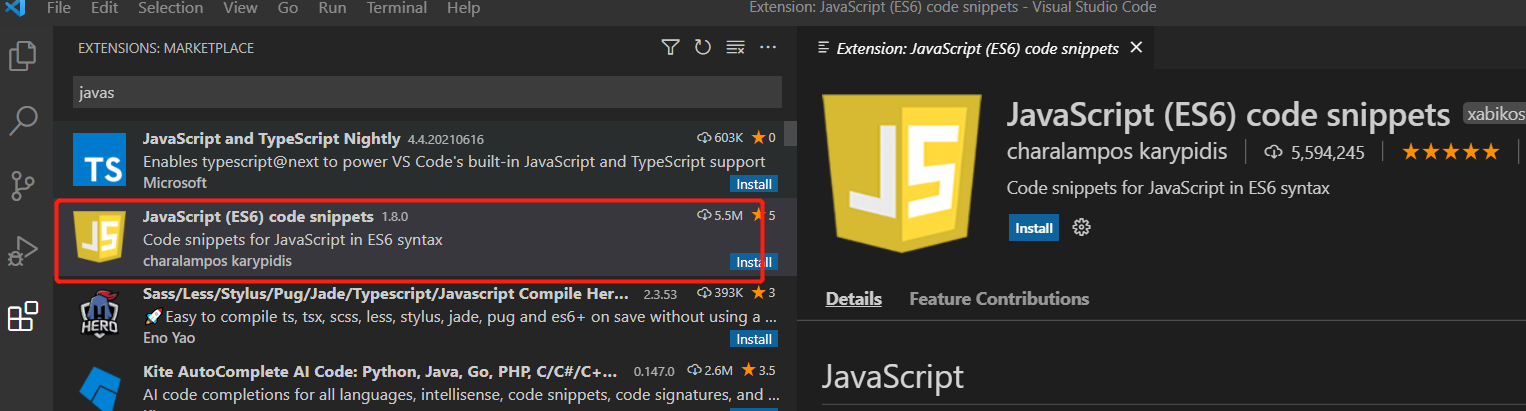Install JavaScript (ES6) code snippets from details page
Screen dimensions: 1526x411
[x=1034, y=228]
